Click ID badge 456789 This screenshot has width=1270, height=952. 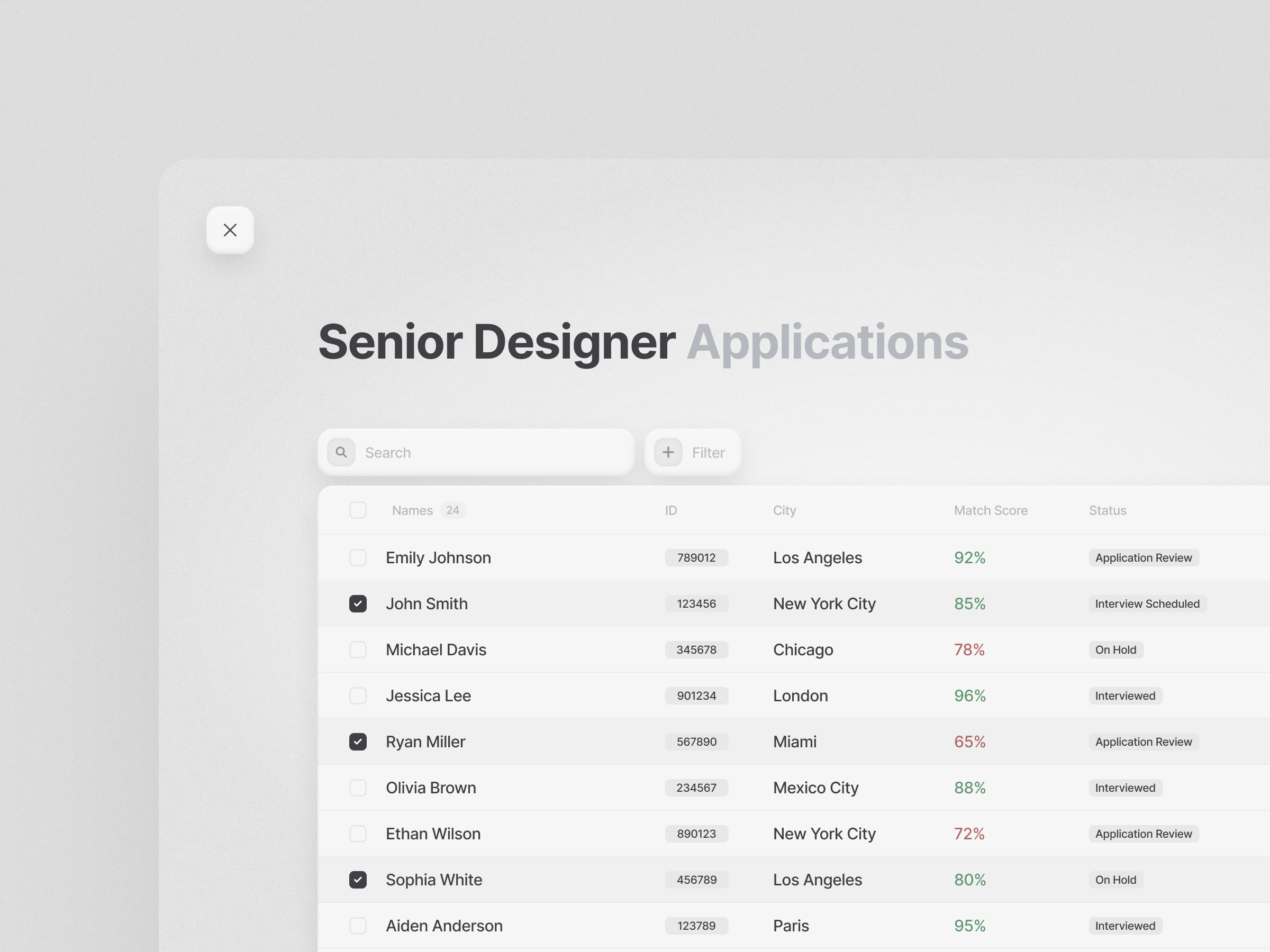[696, 880]
